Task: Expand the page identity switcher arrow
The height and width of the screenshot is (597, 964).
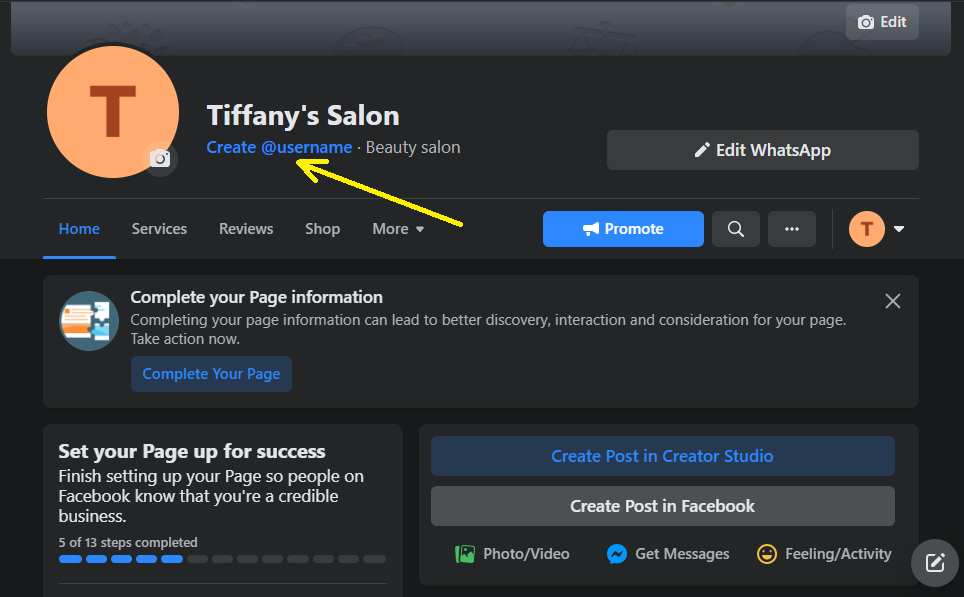Action: pos(899,229)
